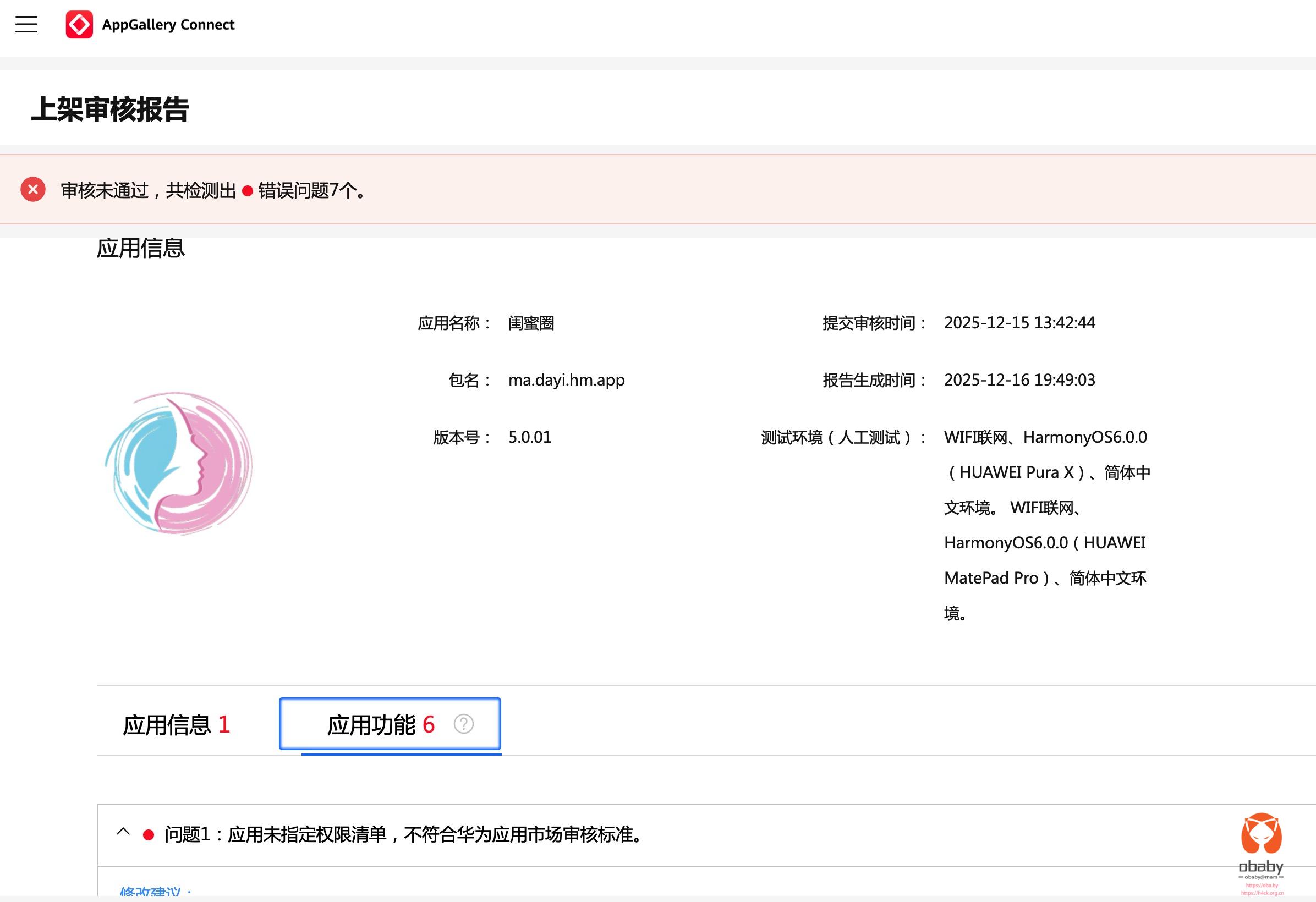1316x902 pixels.
Task: Open the https://oba.by watermark link
Action: (x=1262, y=885)
